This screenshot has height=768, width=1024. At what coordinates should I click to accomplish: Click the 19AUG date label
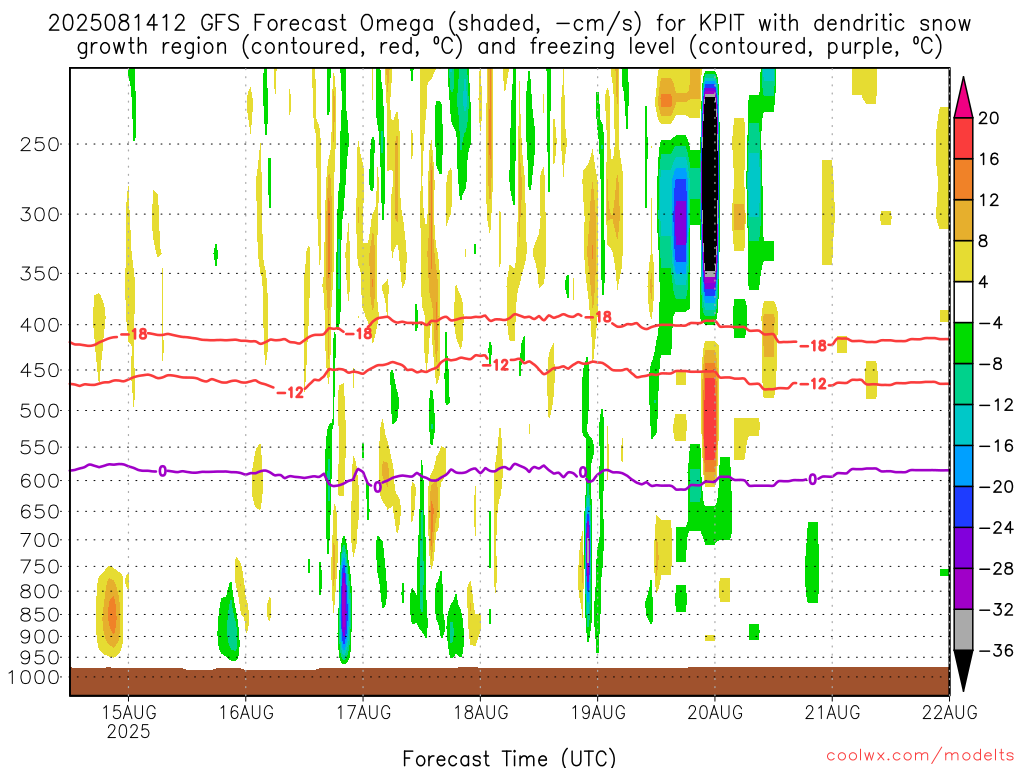[598, 712]
